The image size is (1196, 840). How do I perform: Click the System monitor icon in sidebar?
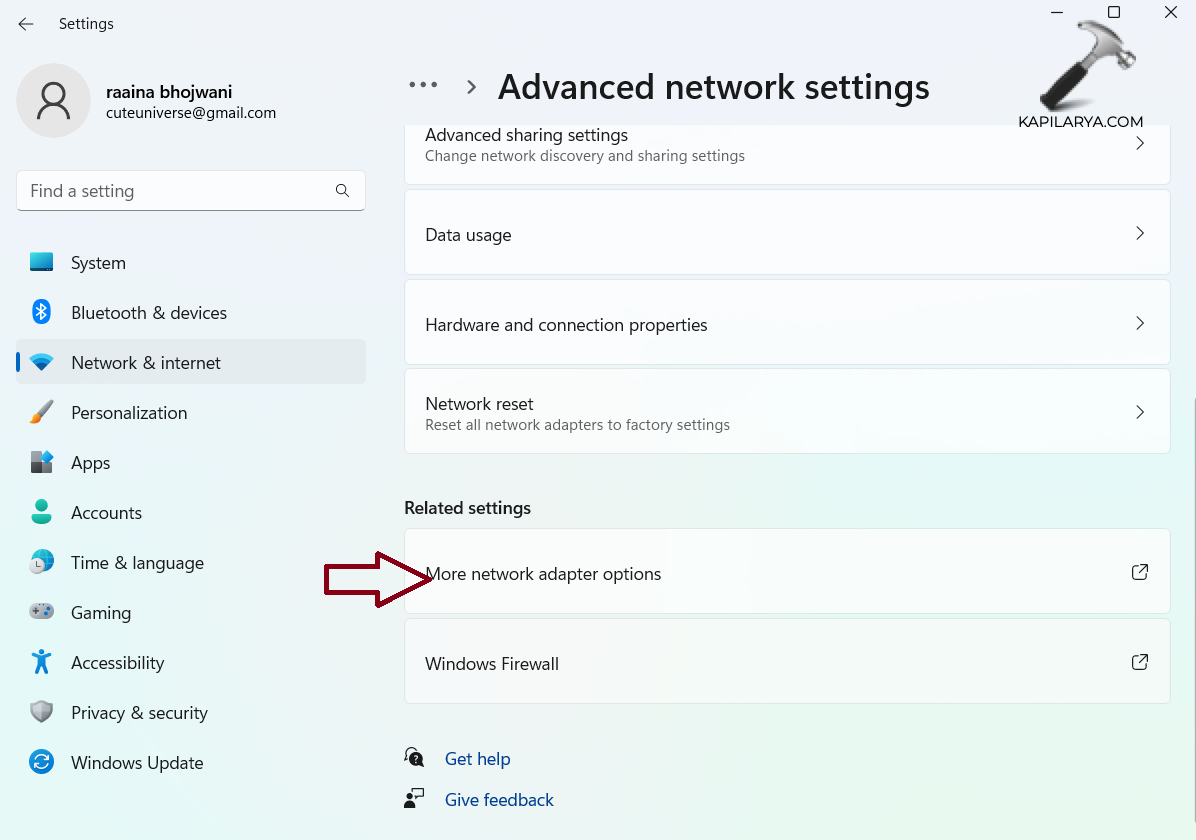[41, 262]
